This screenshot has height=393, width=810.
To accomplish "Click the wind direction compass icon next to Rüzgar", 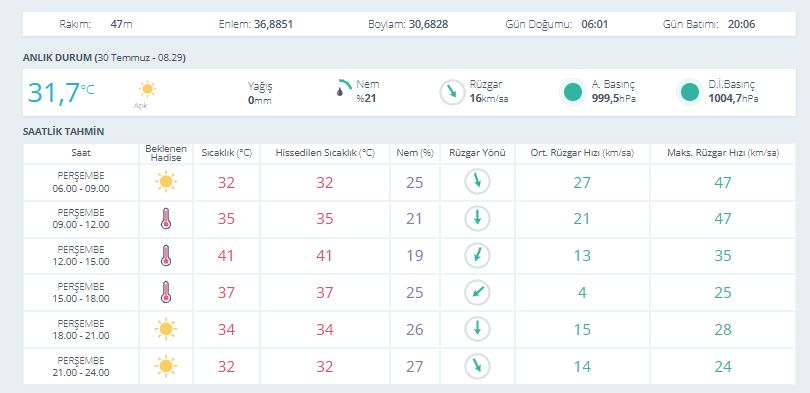I will [x=452, y=92].
